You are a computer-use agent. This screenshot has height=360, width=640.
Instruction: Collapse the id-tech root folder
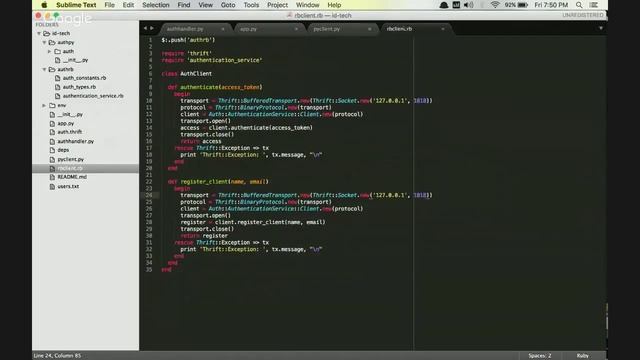click(x=39, y=33)
